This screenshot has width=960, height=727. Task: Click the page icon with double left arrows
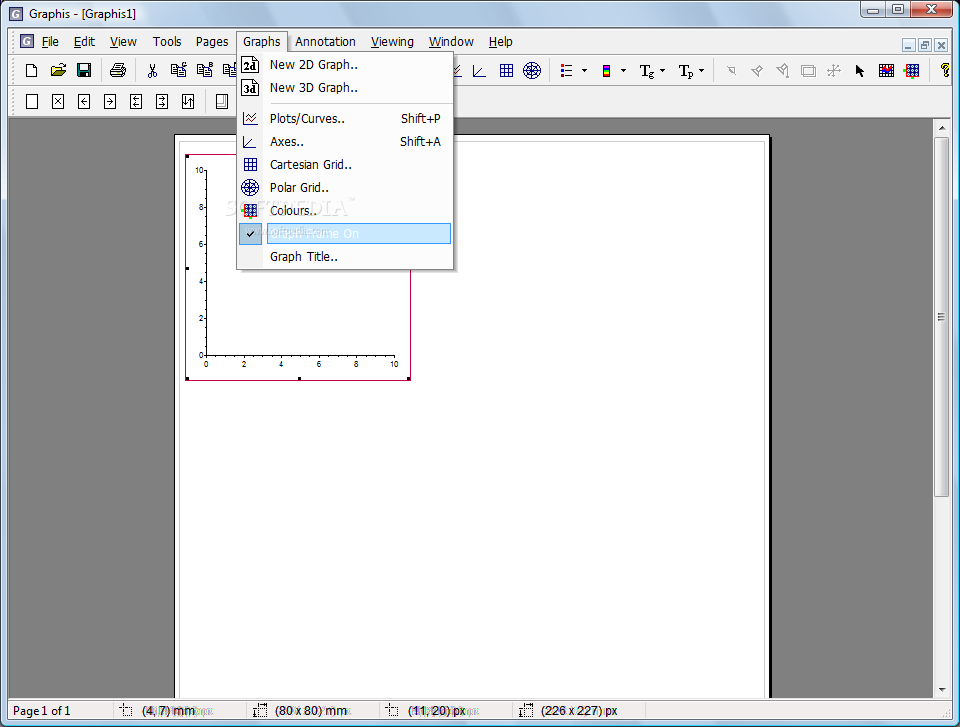tap(136, 102)
